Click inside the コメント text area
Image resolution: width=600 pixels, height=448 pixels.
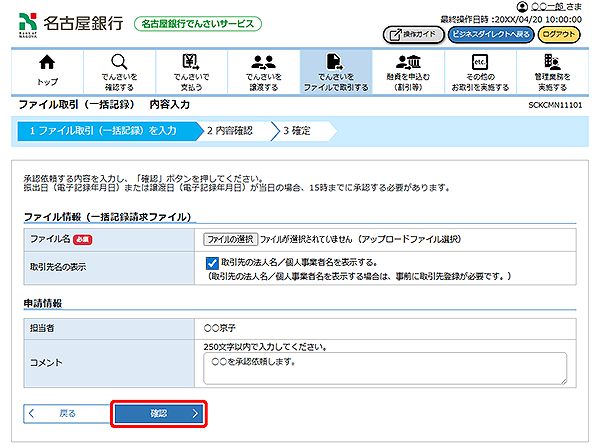coord(384,367)
